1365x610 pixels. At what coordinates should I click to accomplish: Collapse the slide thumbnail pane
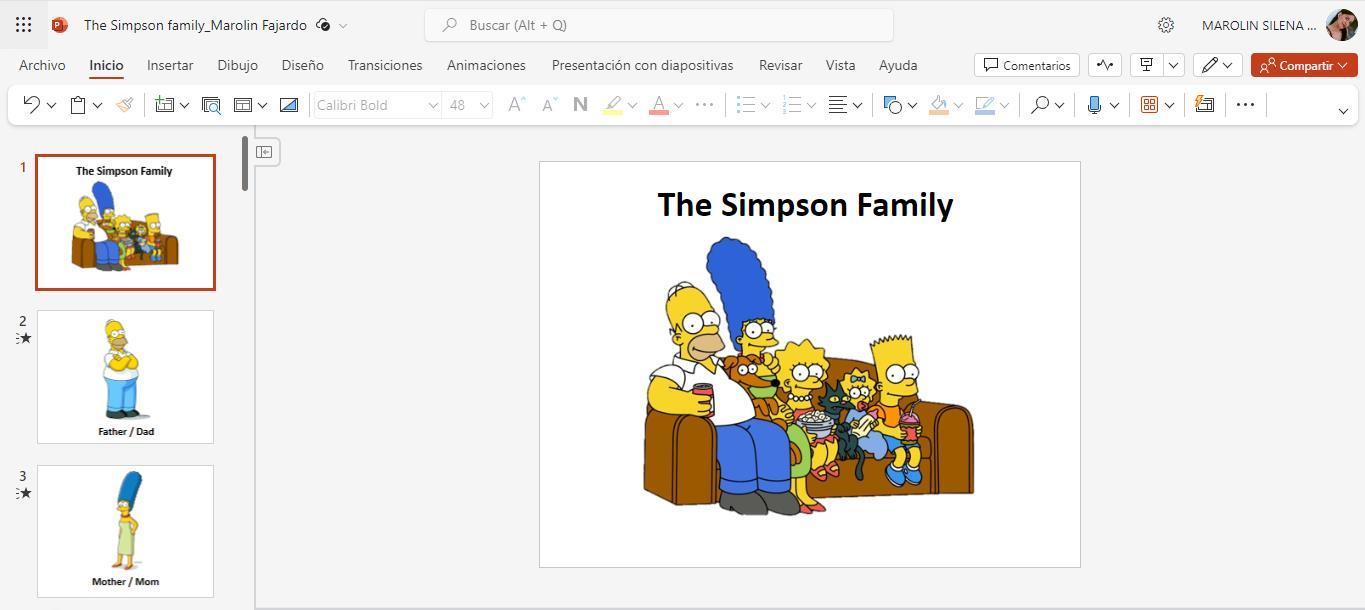click(264, 152)
